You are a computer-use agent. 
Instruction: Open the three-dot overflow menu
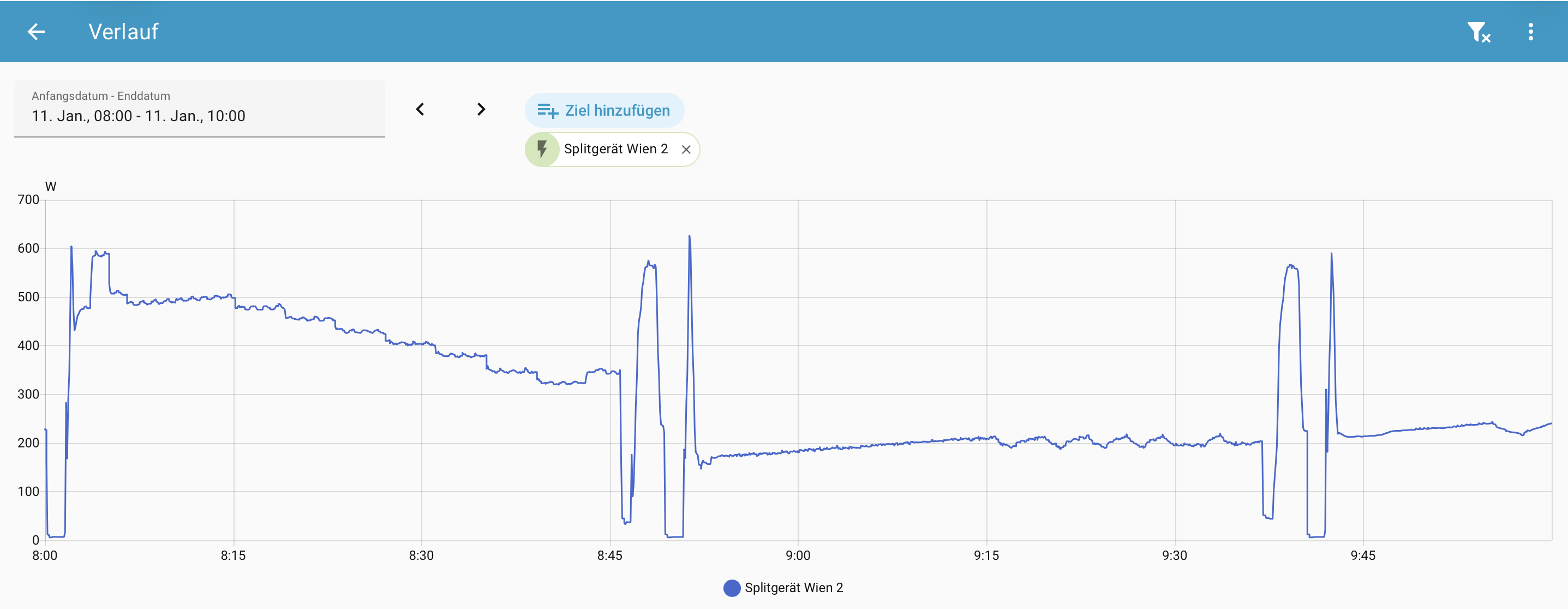[x=1530, y=32]
